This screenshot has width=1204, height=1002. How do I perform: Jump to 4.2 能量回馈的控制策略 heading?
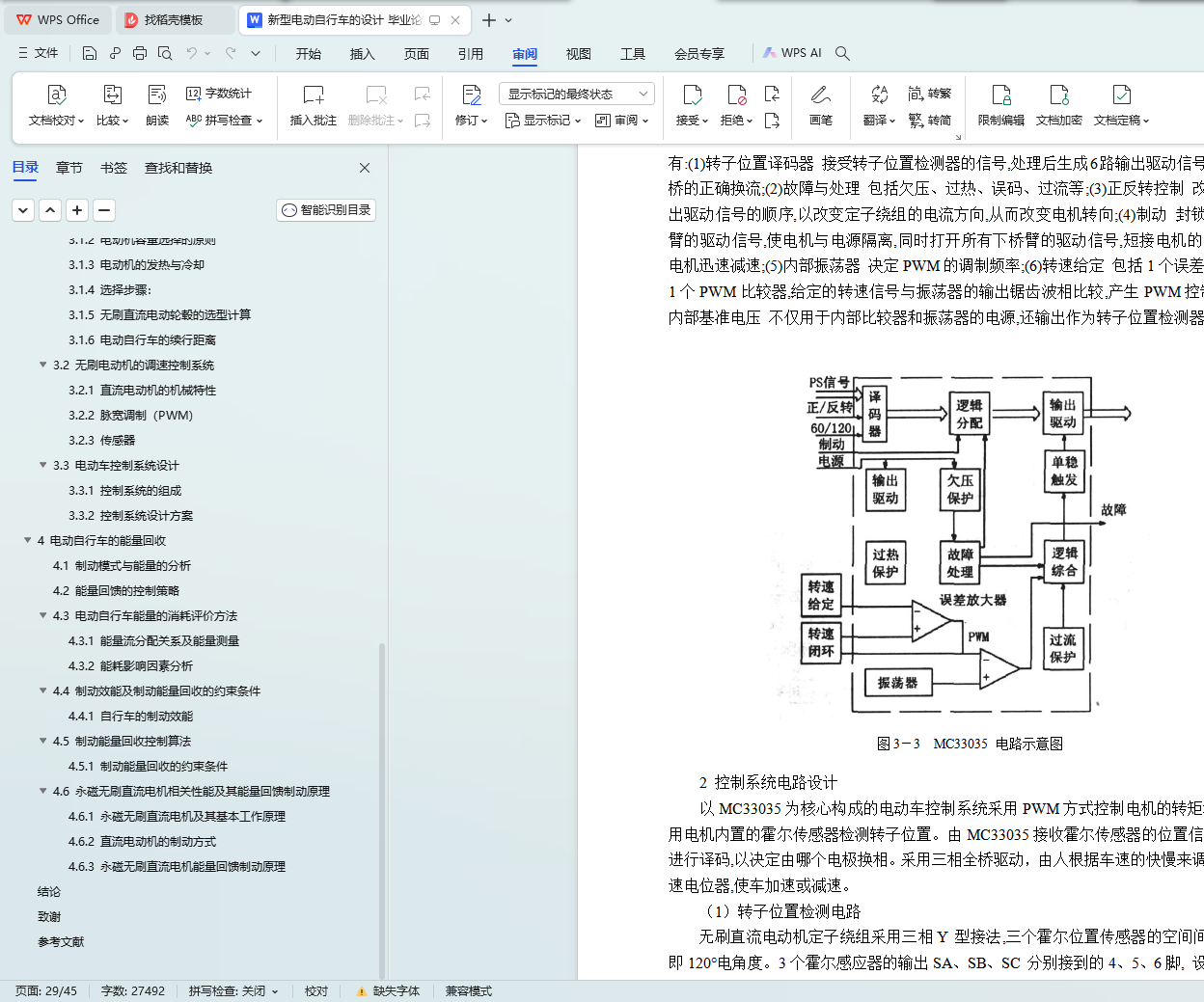pos(116,590)
